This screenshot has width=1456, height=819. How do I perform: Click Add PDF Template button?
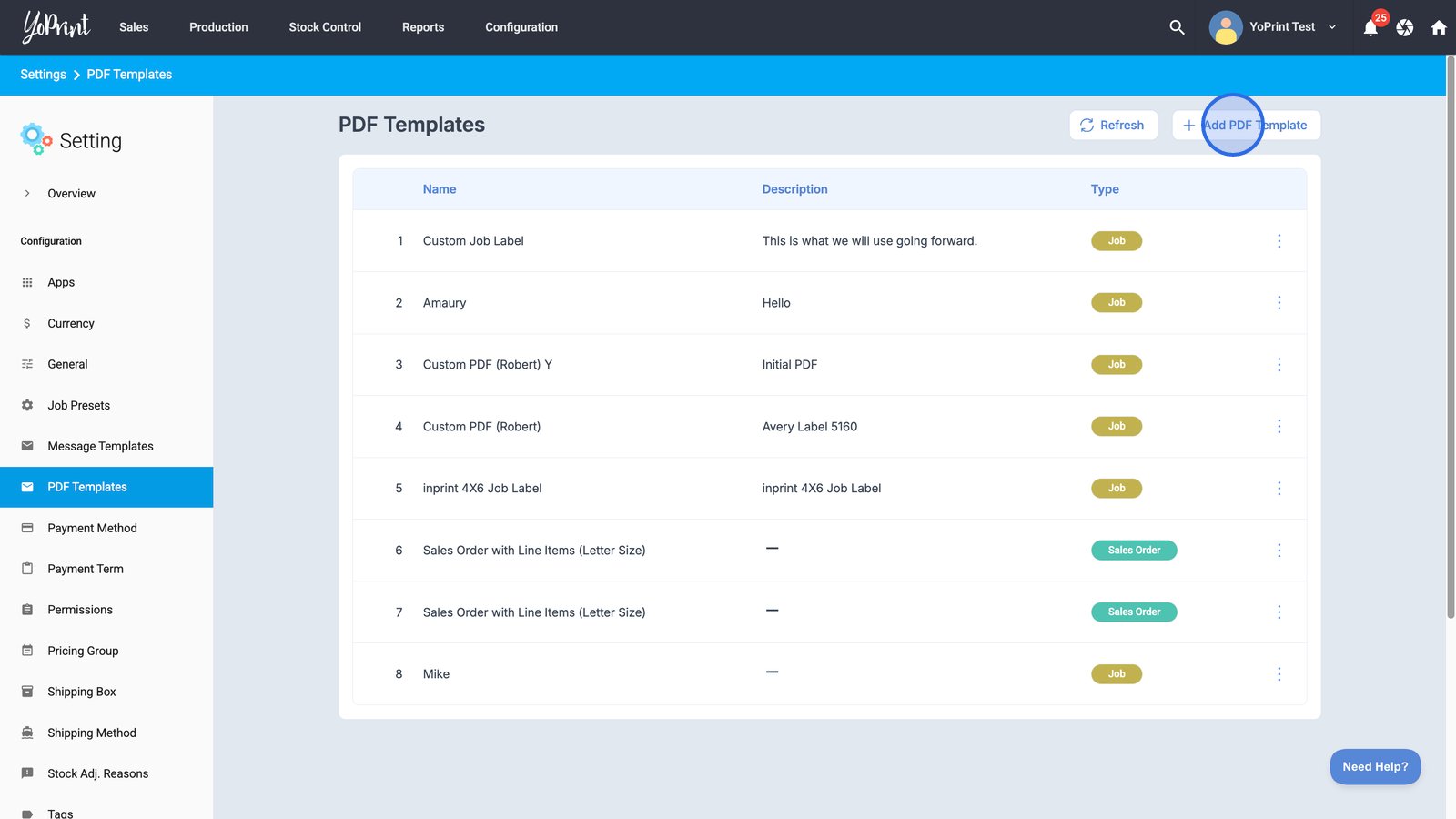tap(1246, 126)
